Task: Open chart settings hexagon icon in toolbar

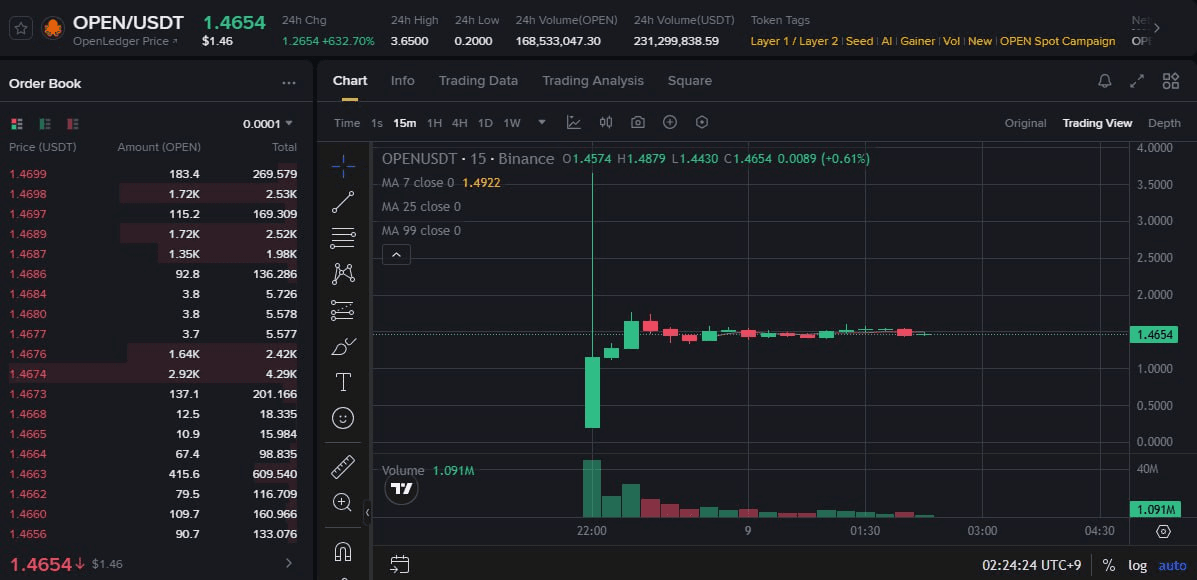Action: point(702,122)
